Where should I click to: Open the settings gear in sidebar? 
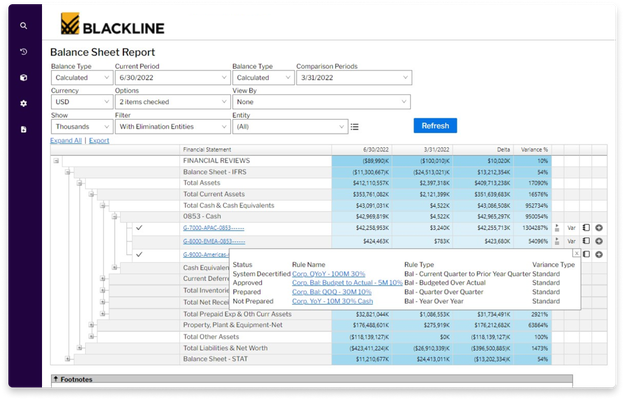click(x=23, y=103)
